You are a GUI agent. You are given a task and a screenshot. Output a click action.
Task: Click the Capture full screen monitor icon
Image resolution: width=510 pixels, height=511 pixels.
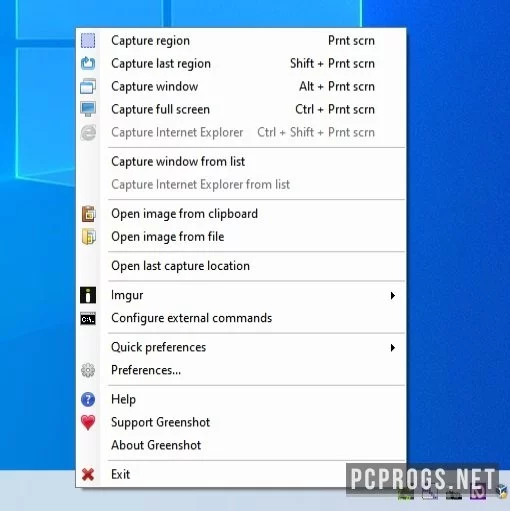click(x=88, y=109)
